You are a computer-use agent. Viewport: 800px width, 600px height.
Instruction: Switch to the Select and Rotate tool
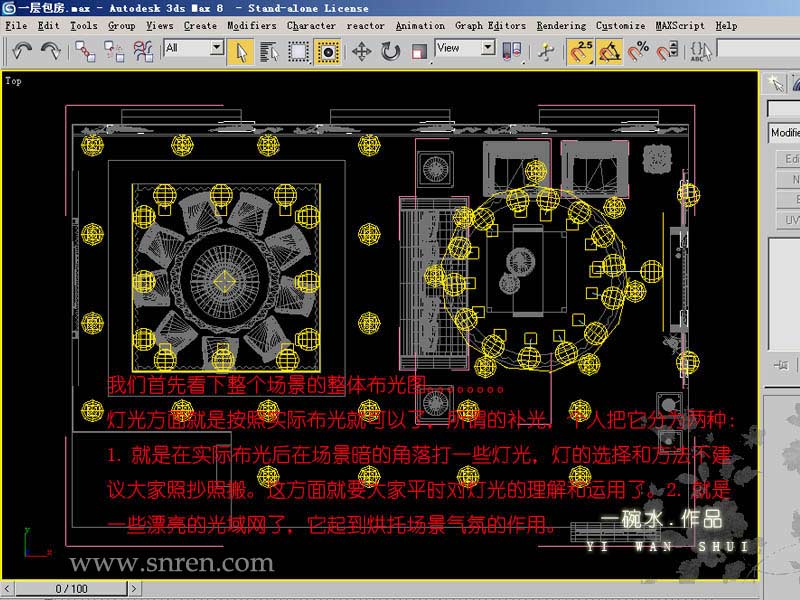391,52
